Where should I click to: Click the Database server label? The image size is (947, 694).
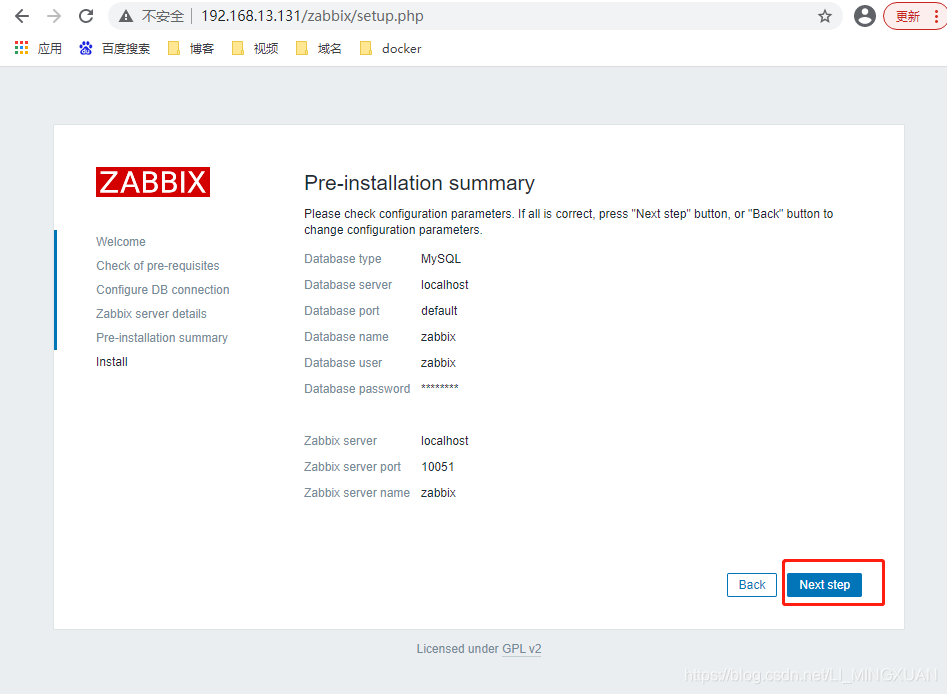tap(348, 284)
